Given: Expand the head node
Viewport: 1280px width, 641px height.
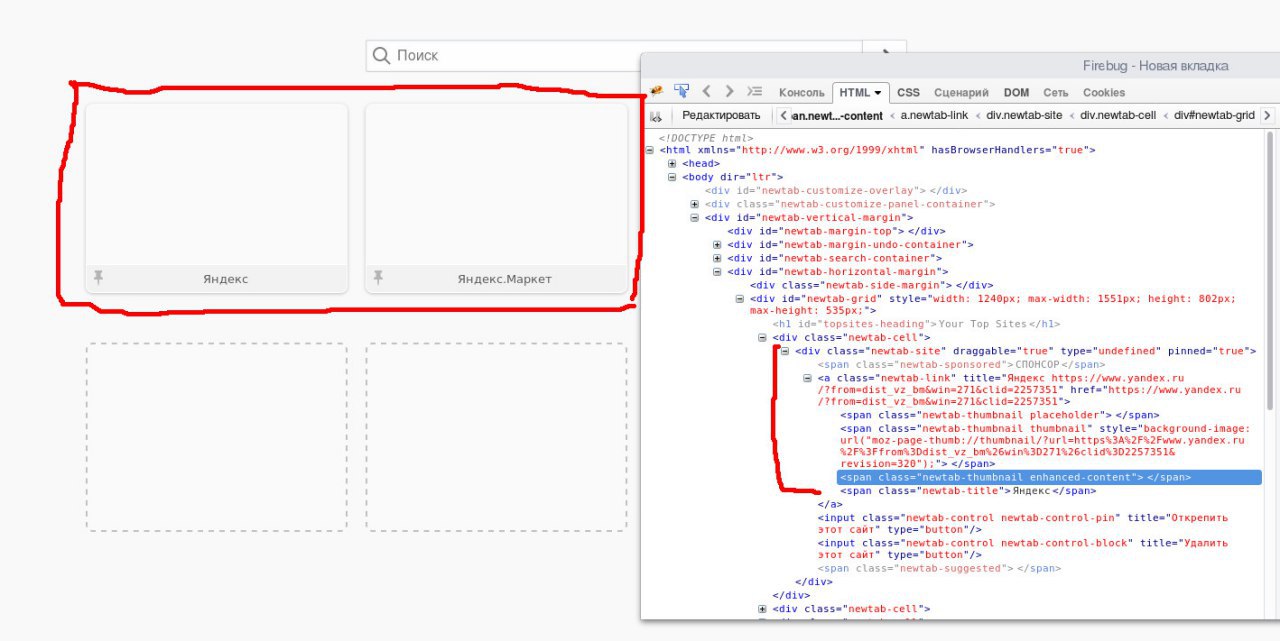Looking at the screenshot, I should [x=672, y=163].
